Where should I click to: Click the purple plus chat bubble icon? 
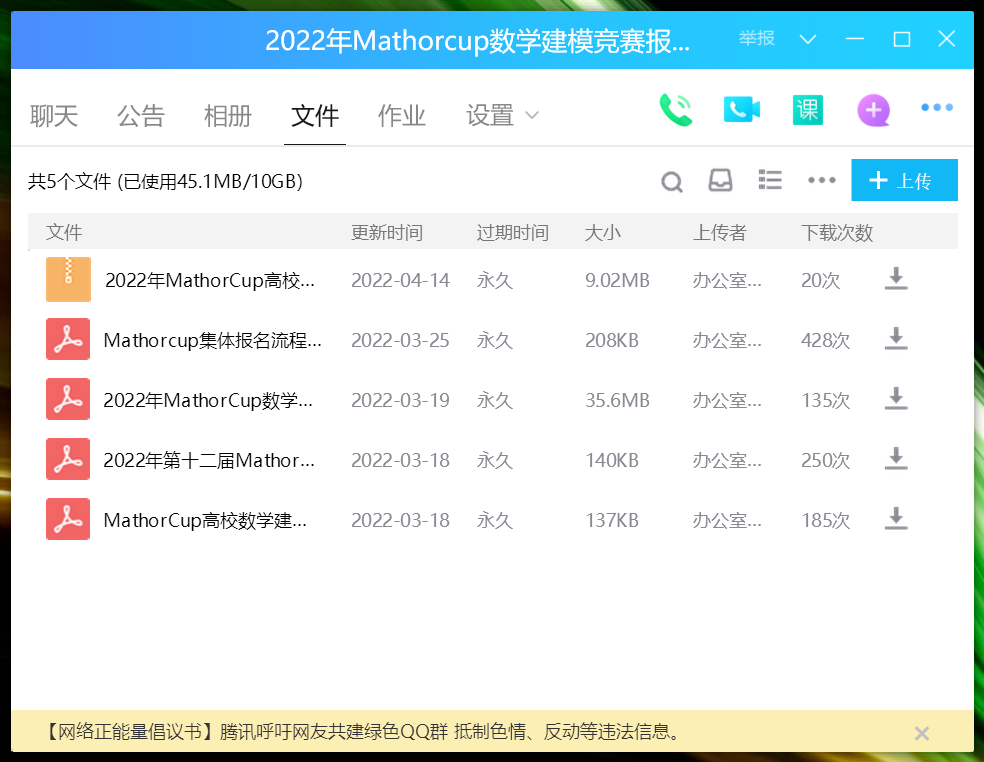(873, 110)
